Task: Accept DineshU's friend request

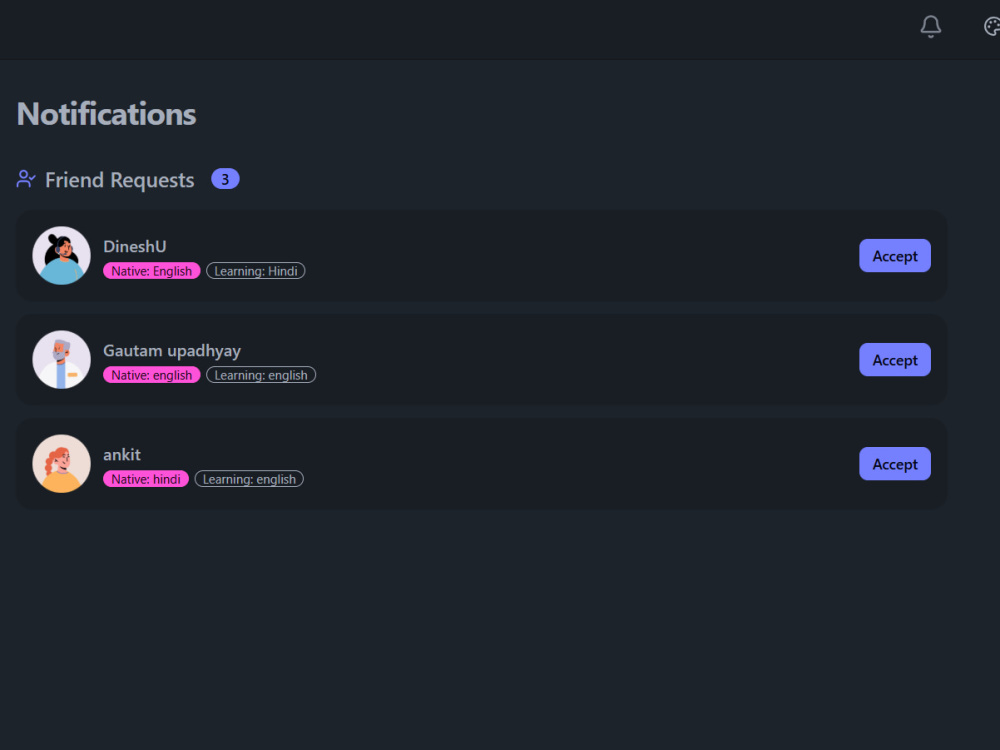Action: [x=895, y=256]
